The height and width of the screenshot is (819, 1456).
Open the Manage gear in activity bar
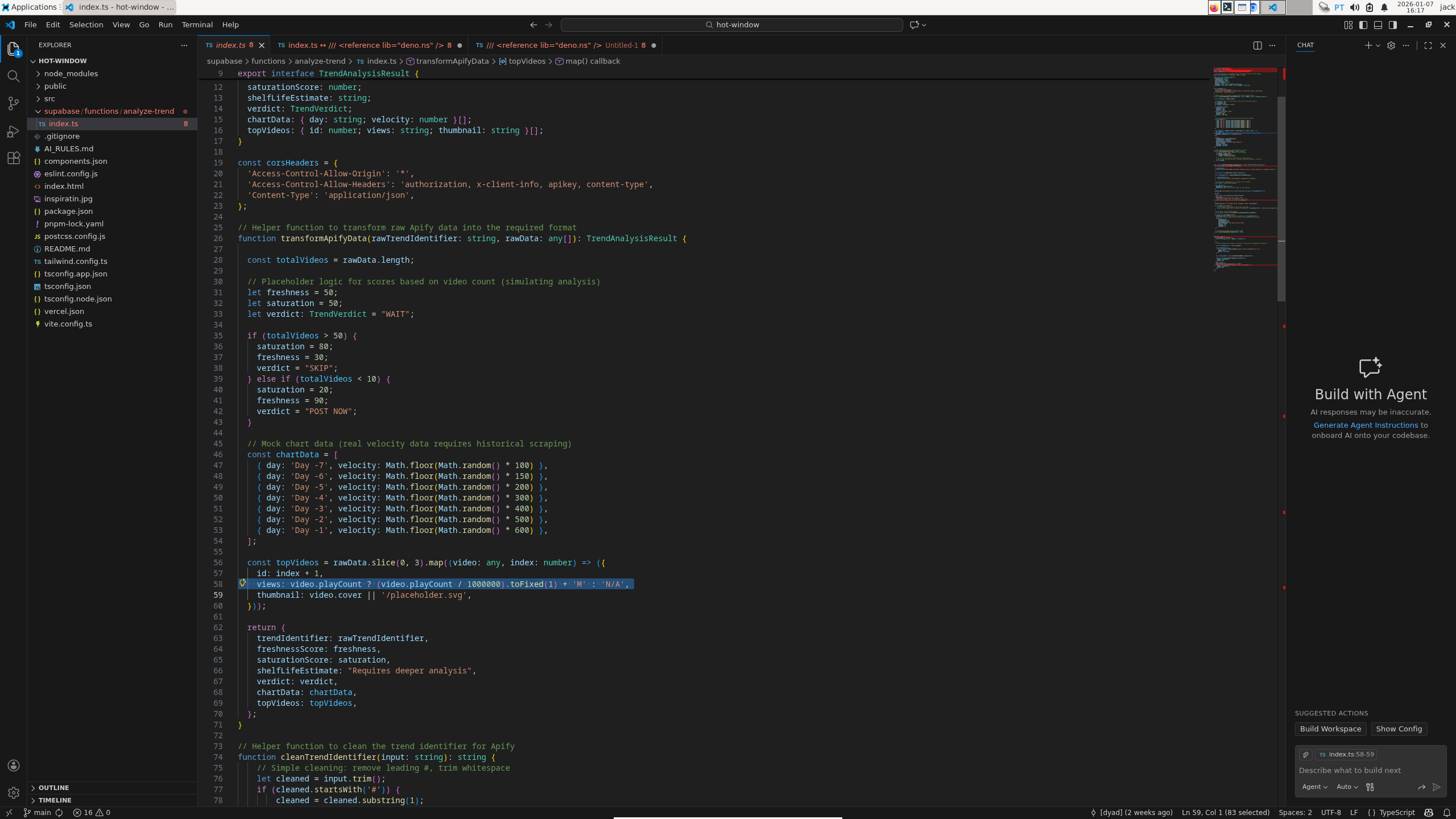(14, 792)
